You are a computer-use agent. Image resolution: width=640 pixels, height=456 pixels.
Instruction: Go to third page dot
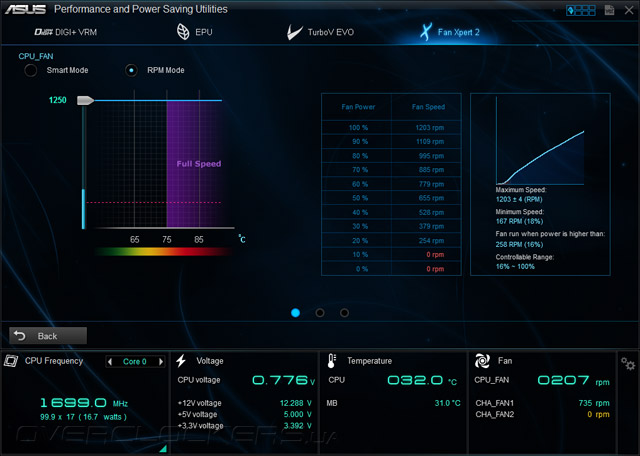[344, 313]
